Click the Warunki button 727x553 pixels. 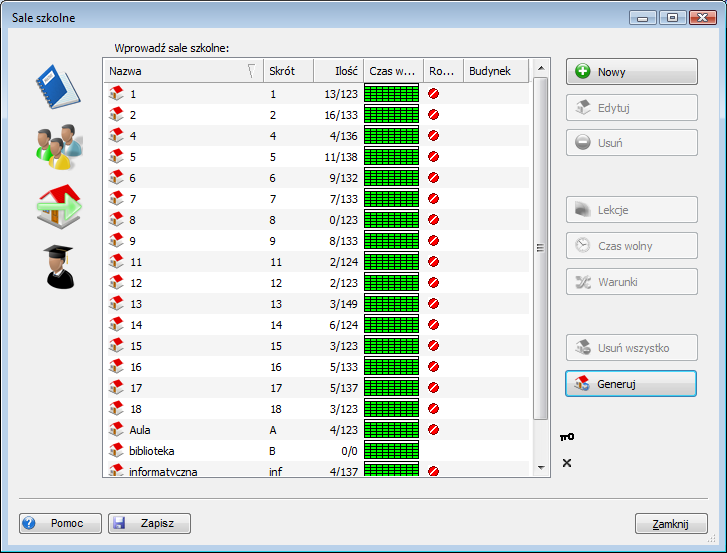[x=631, y=281]
